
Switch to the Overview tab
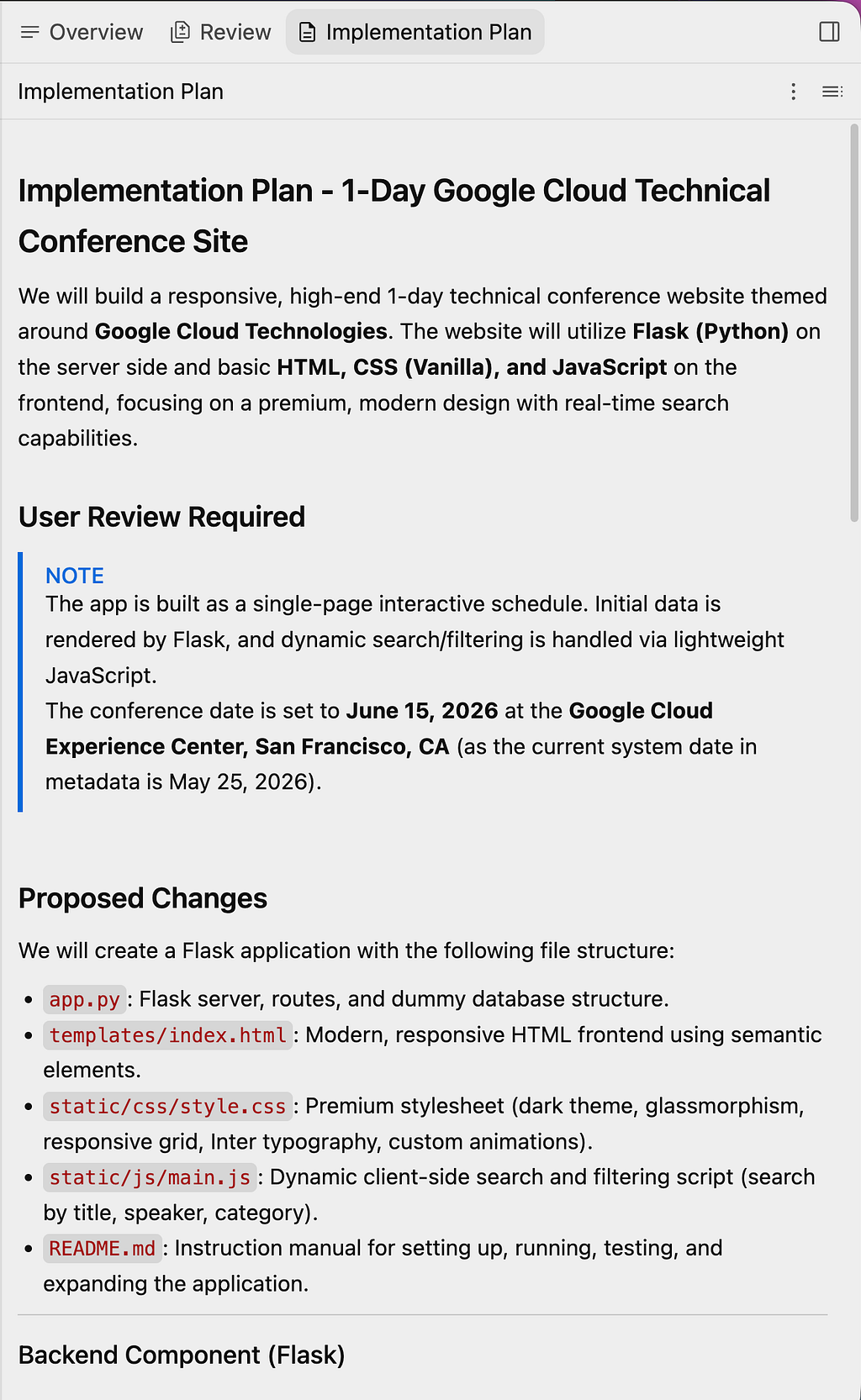coord(82,32)
